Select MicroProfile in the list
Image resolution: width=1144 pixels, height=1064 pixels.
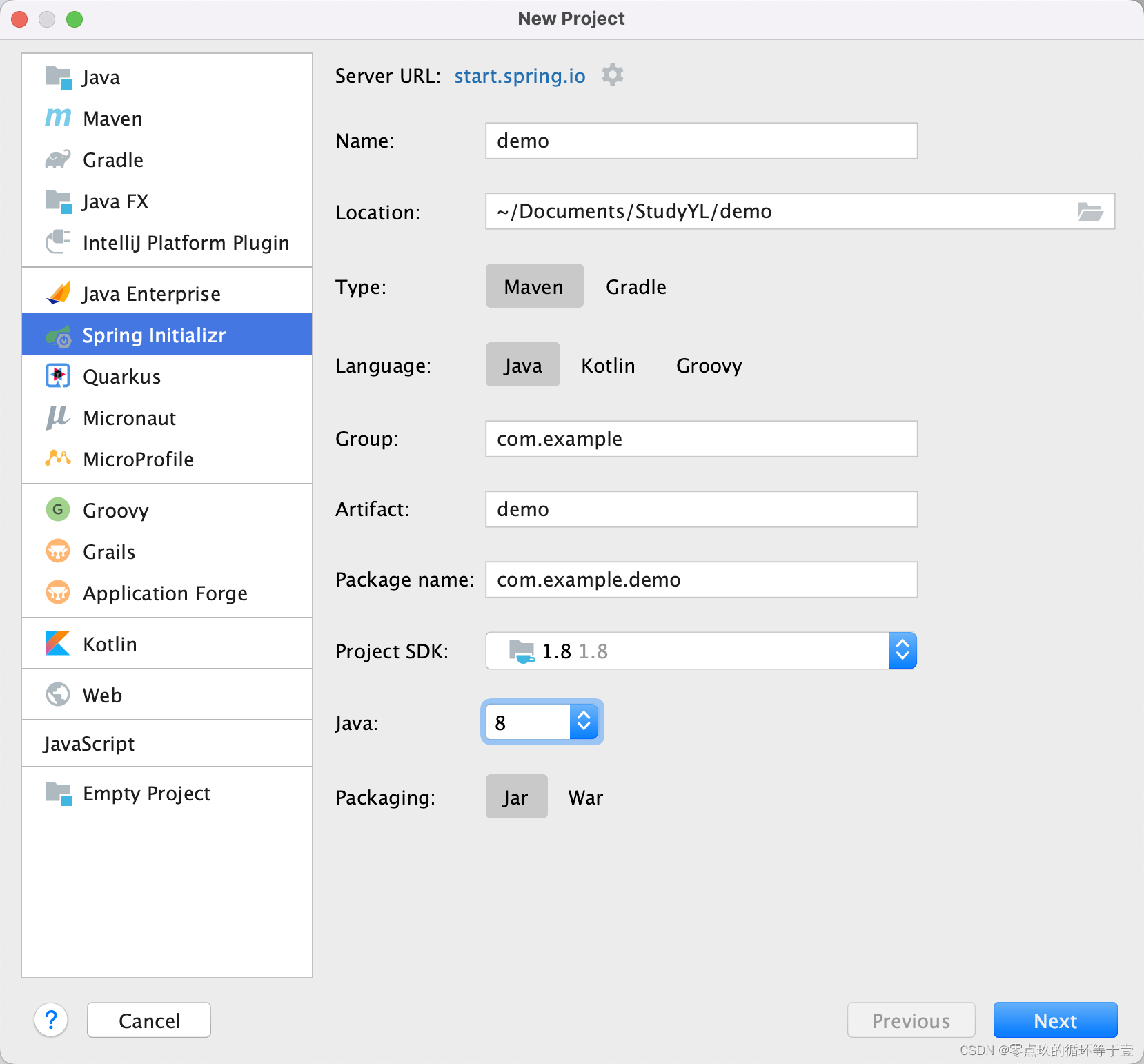click(x=167, y=460)
